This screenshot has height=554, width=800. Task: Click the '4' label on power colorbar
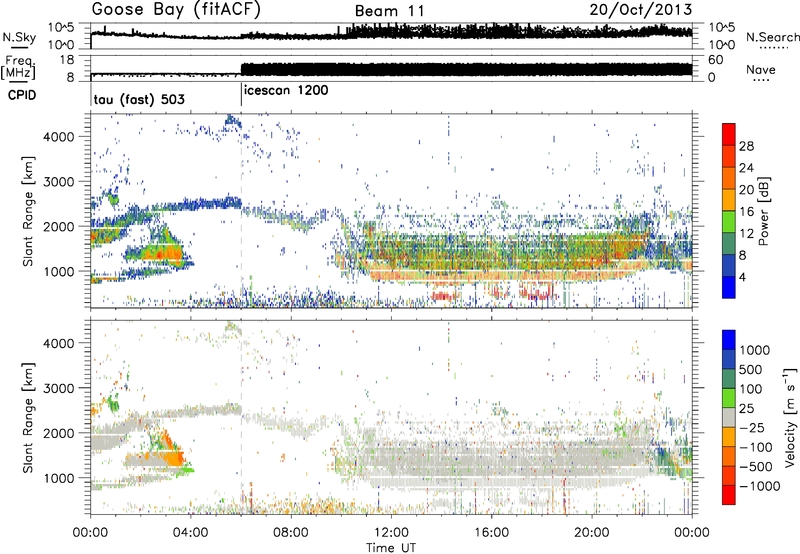[743, 277]
